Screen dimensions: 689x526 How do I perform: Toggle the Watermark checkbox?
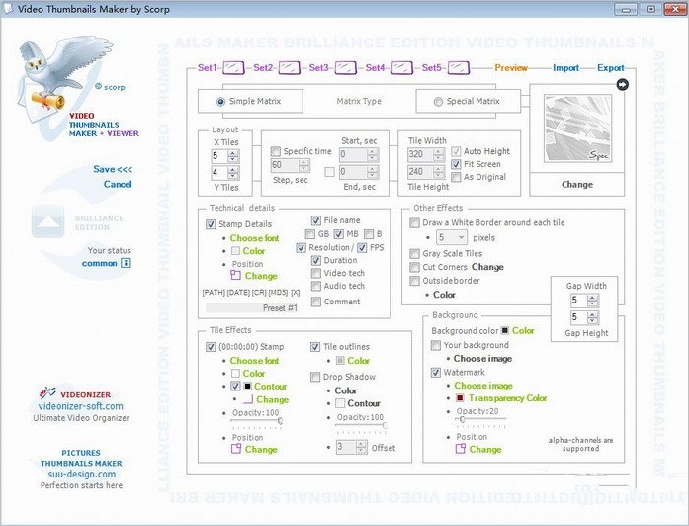click(x=435, y=373)
